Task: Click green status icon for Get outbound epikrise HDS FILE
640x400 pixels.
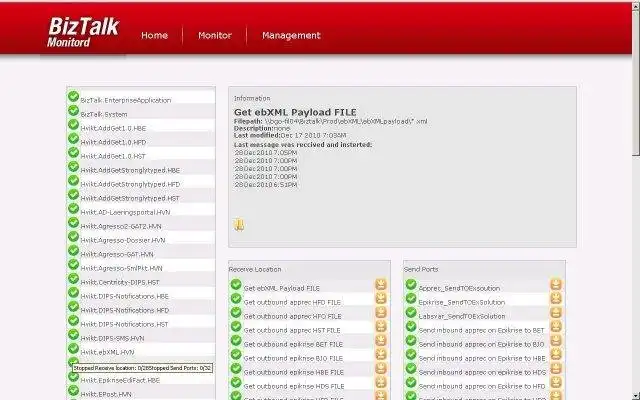Action: 236,382
